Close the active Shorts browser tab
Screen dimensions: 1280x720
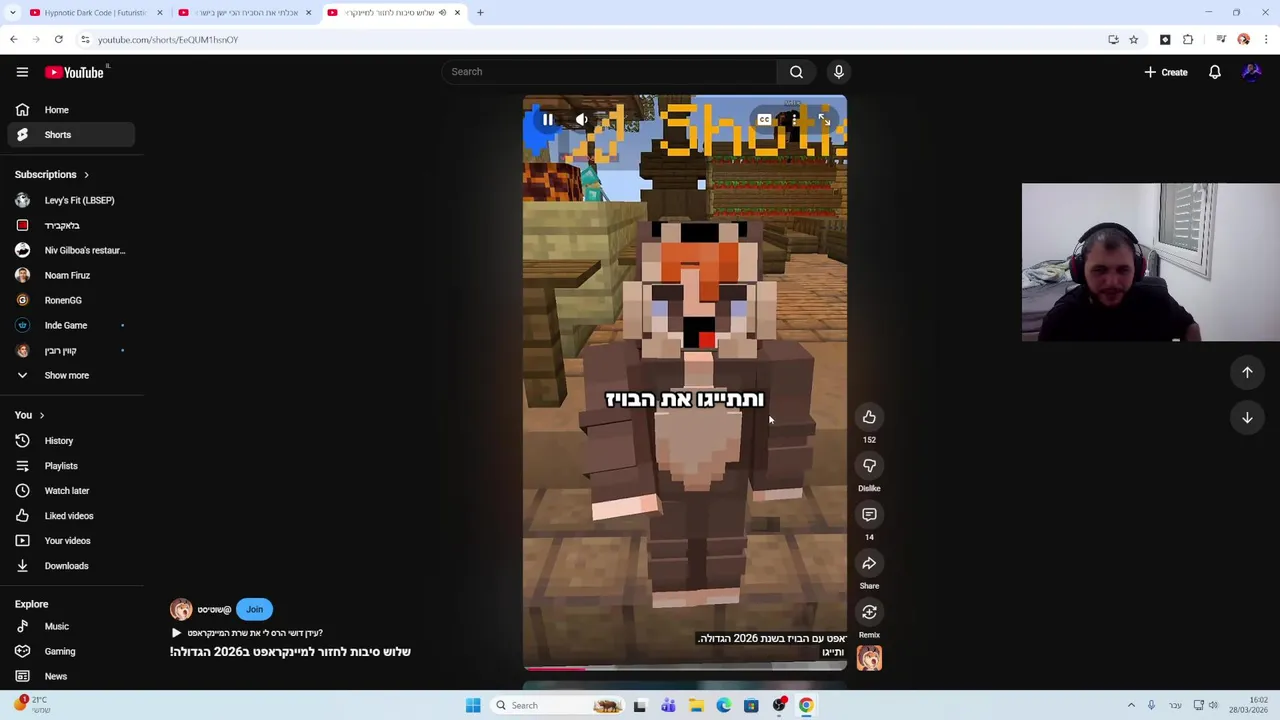[x=457, y=13]
